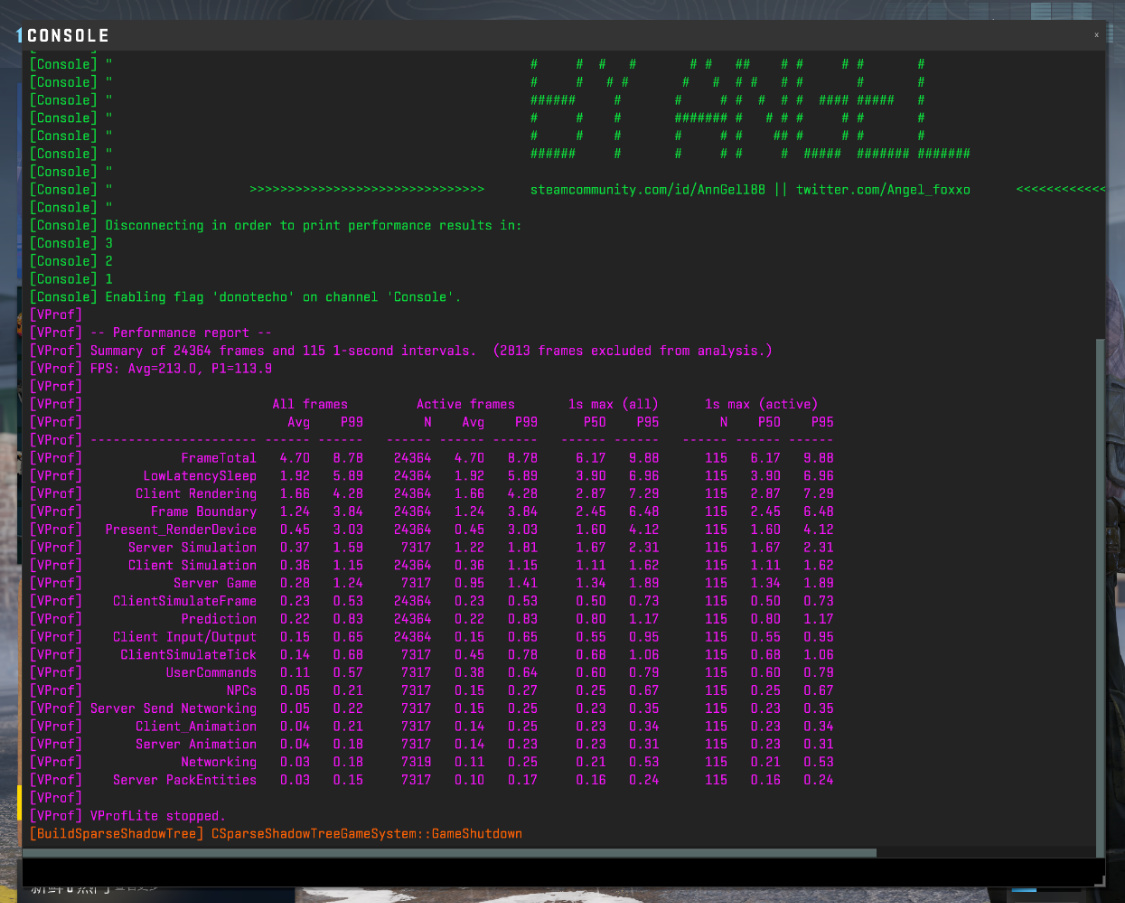Click the '(2013 frames excluded from analysis.)' text
Viewport: 1125px width, 903px height.
click(632, 351)
